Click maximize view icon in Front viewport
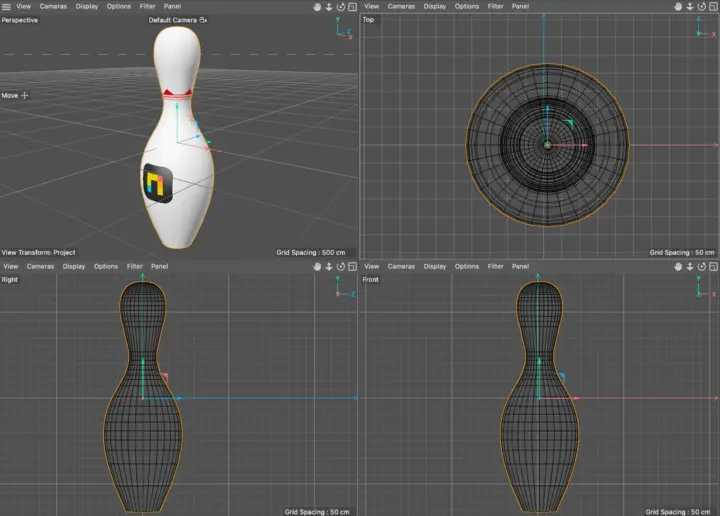This screenshot has width=720, height=516. pyautogui.click(x=713, y=267)
